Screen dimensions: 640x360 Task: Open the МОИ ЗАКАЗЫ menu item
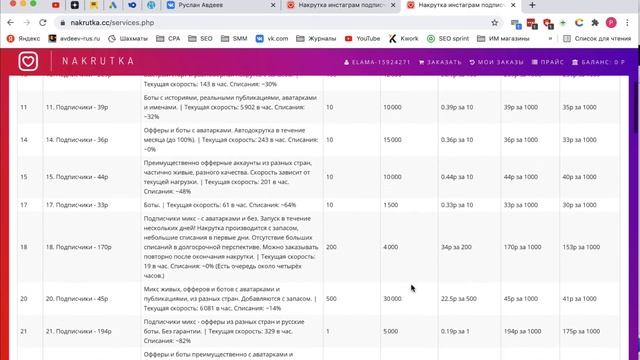[496, 62]
